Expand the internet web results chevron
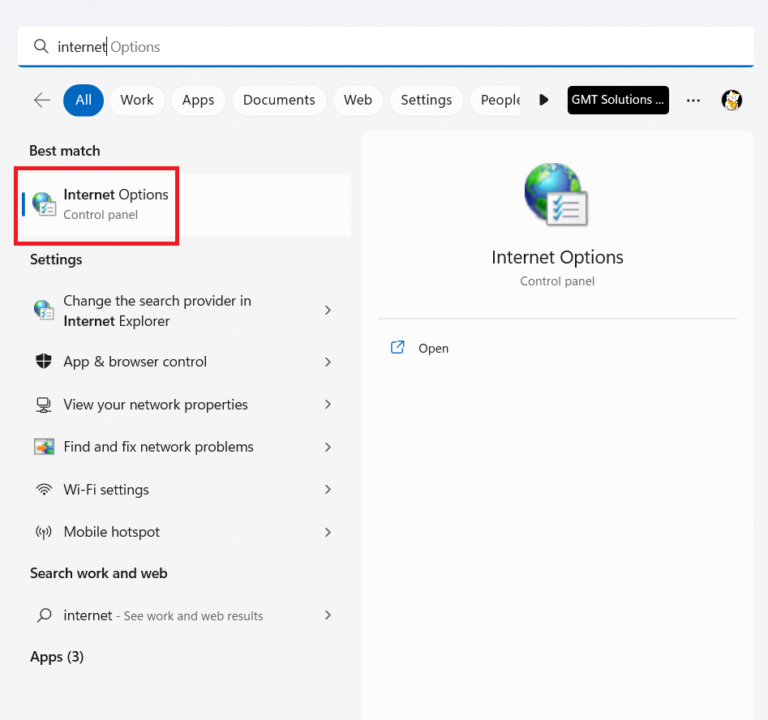 pos(328,615)
